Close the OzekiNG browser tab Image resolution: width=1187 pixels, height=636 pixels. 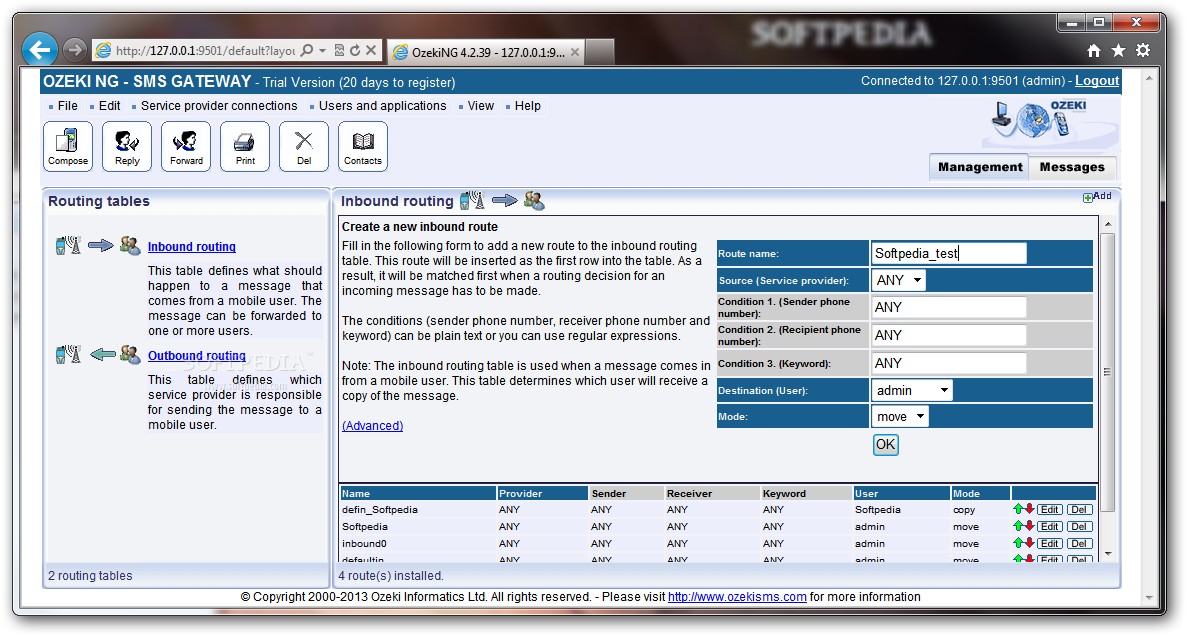coord(575,52)
